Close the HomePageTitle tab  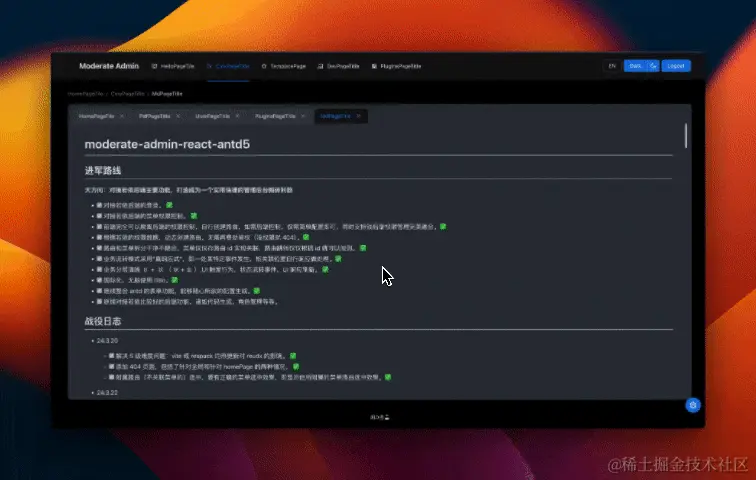click(122, 116)
